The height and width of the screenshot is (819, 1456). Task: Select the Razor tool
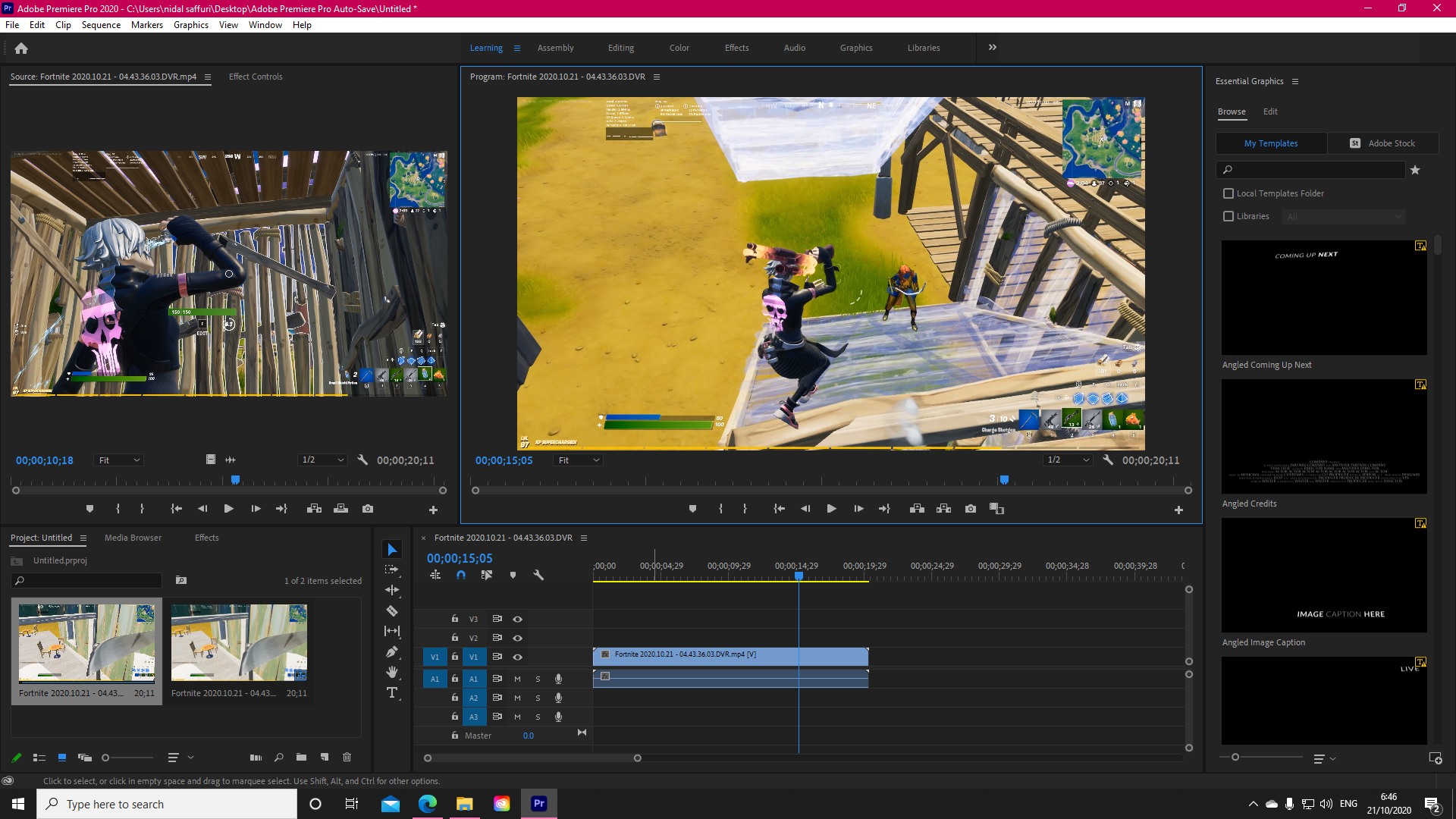[392, 610]
